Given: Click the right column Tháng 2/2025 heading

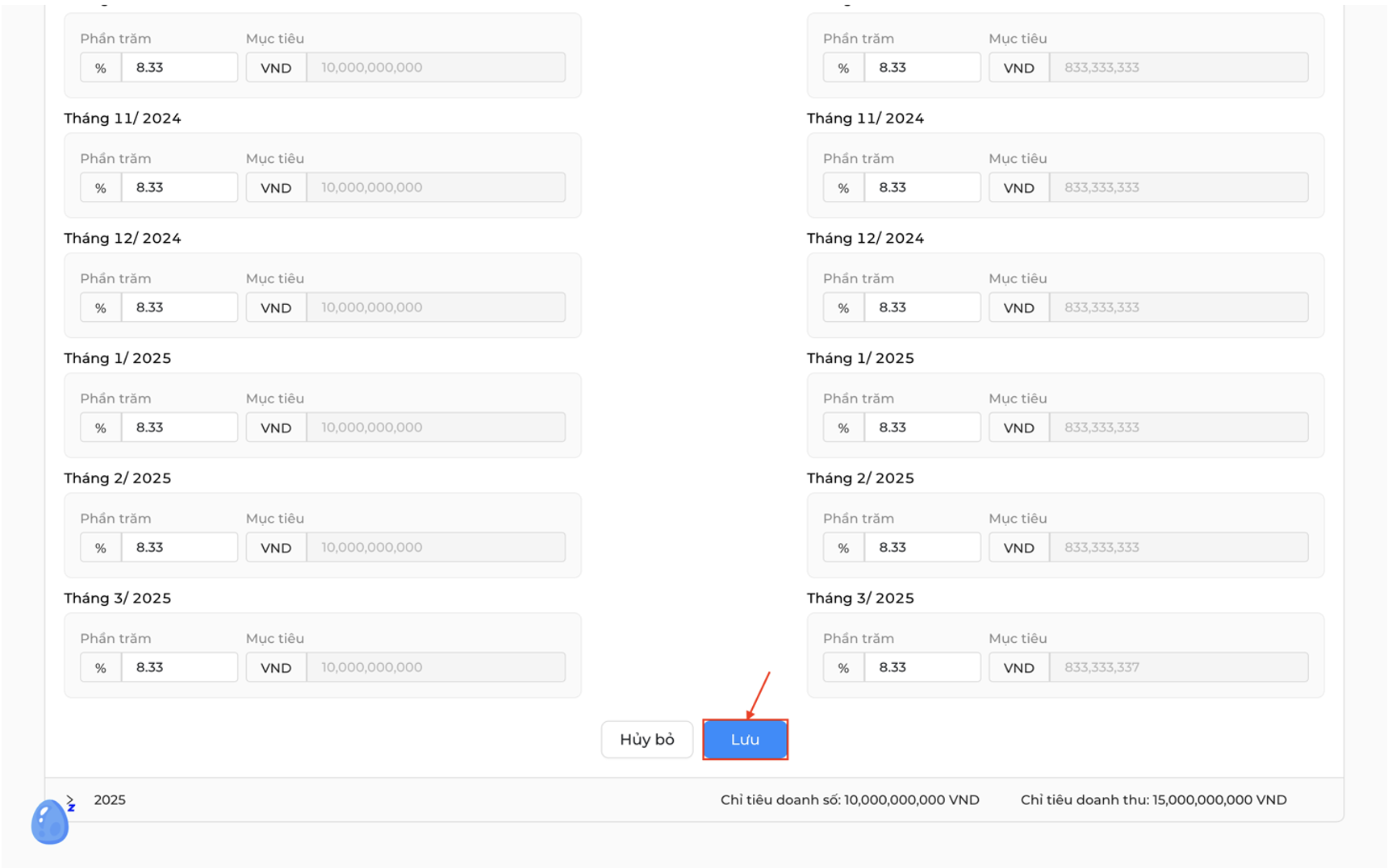Looking at the screenshot, I should click(x=861, y=478).
